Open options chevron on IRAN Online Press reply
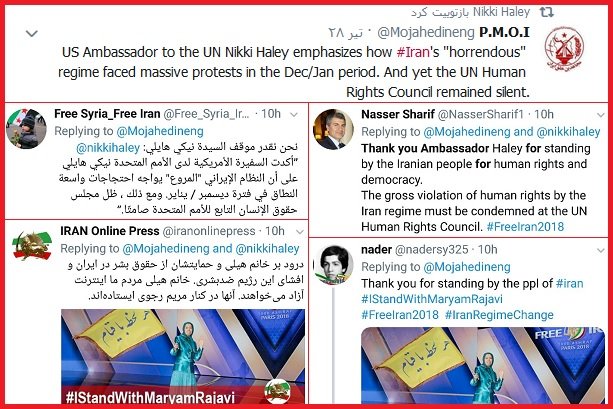 pos(300,232)
